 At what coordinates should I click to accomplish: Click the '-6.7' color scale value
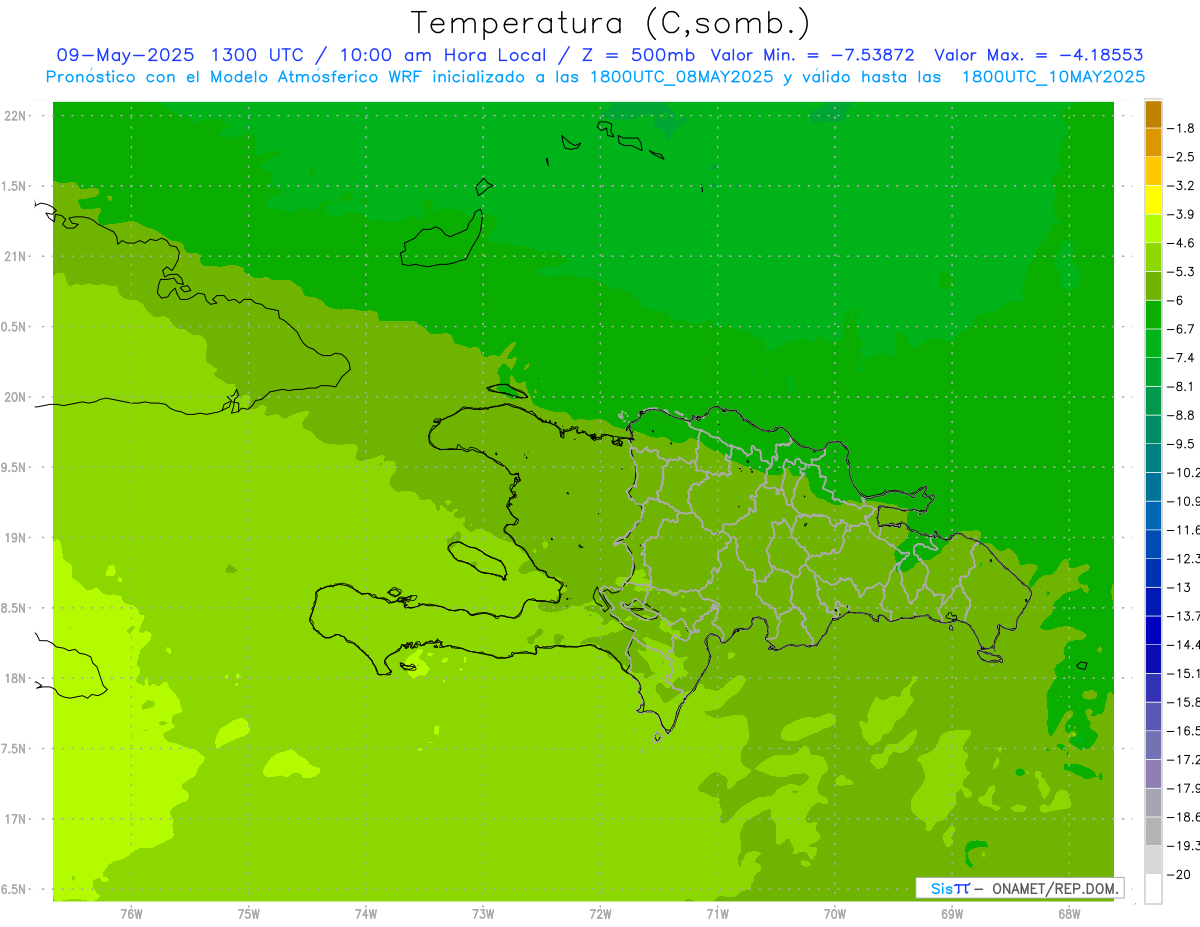(x=1182, y=329)
